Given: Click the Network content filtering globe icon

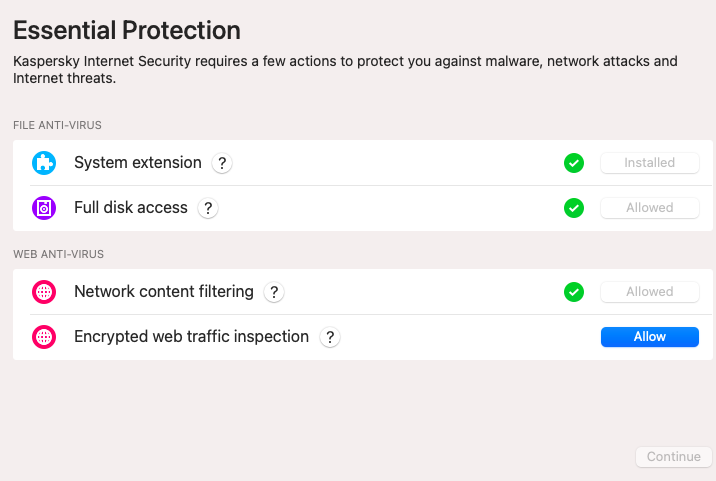Looking at the screenshot, I should tap(44, 292).
